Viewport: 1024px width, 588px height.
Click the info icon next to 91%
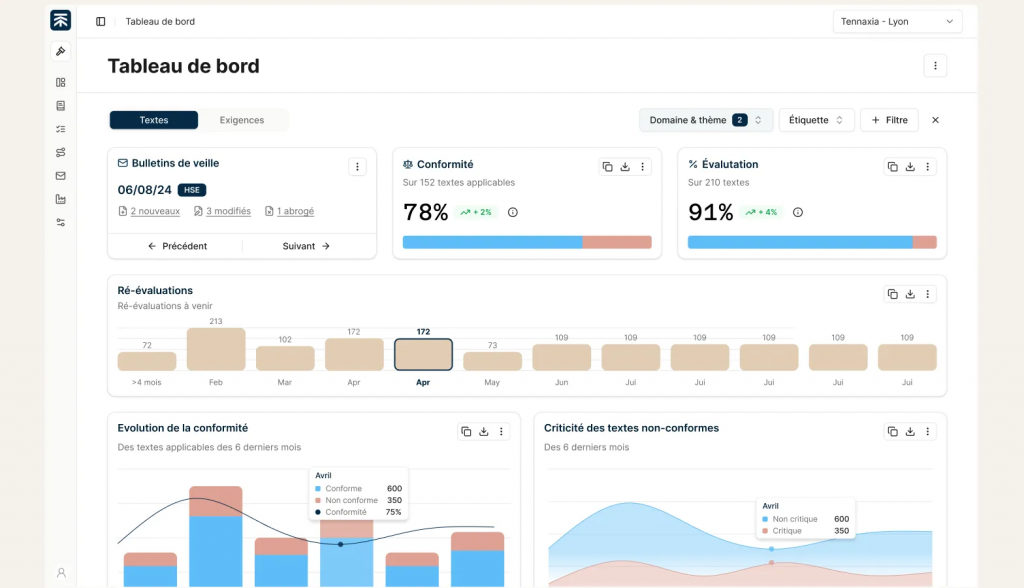pyautogui.click(x=797, y=212)
